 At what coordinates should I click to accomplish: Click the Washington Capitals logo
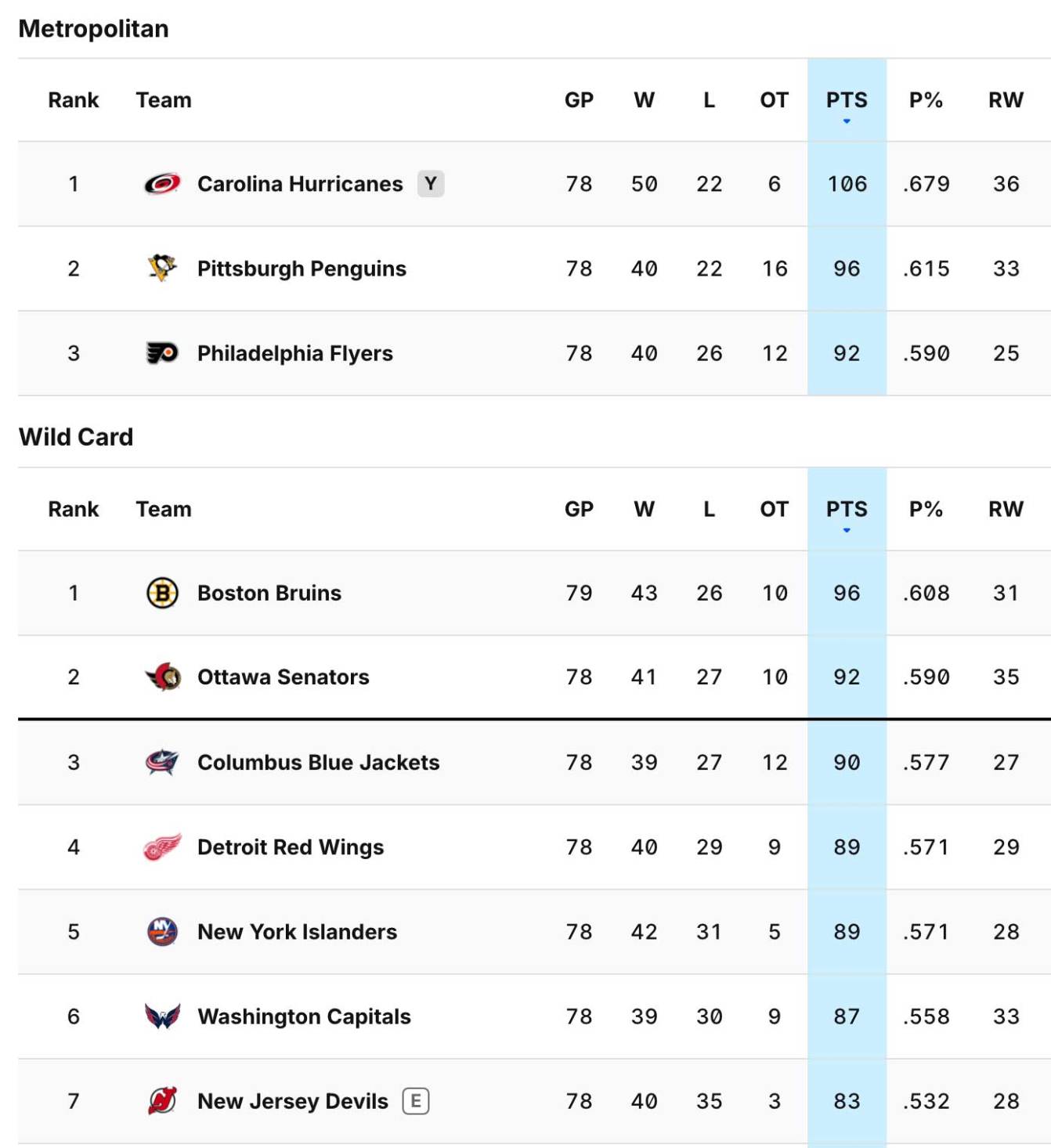click(x=162, y=1016)
